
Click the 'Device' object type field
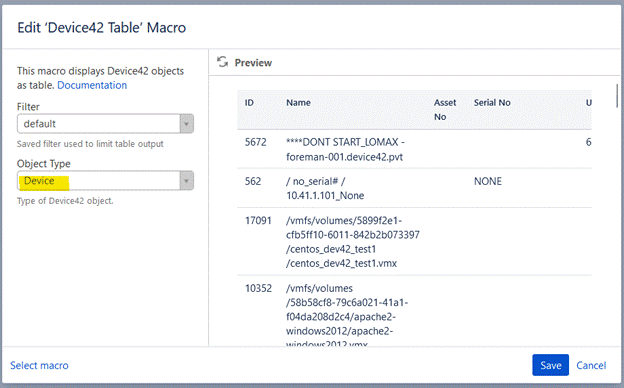point(105,181)
